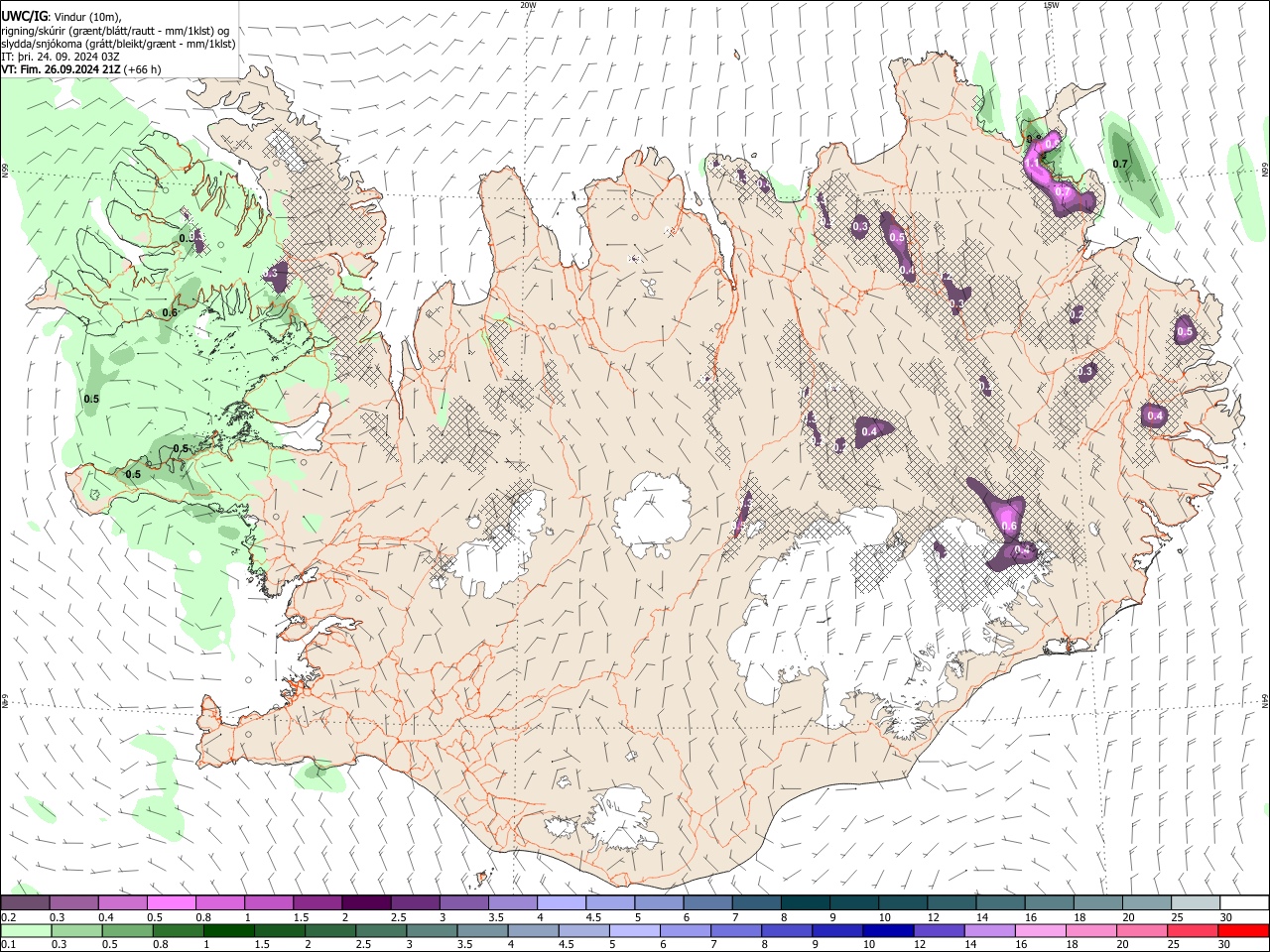Click the 'slydda/snjókoma (grátt/bleikt/grænt' description line

118,44
